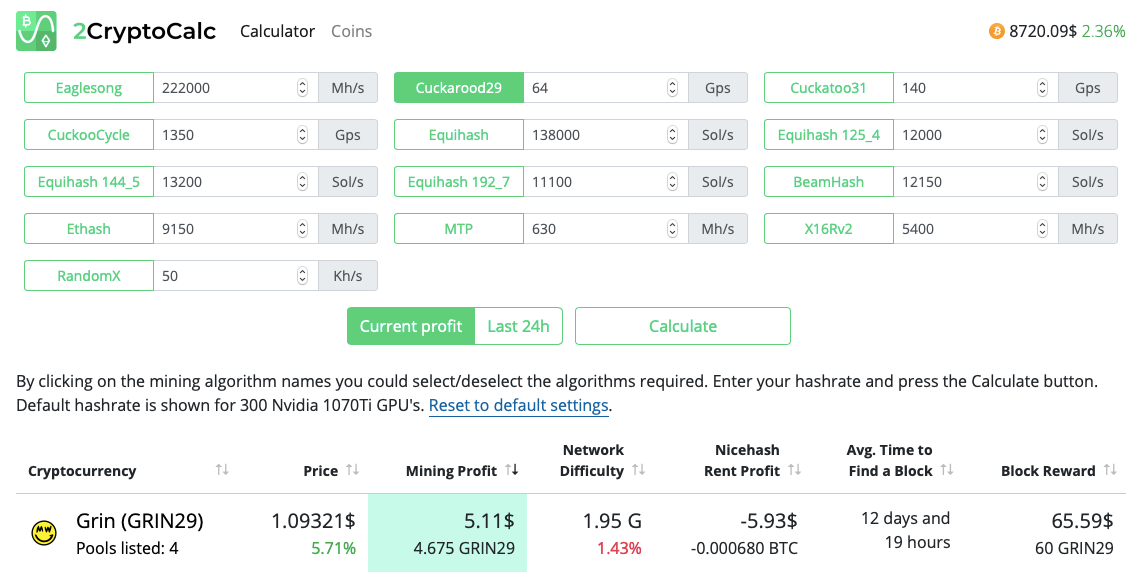Sort by Mining Profit column arrows
The image size is (1139, 578).
(x=512, y=470)
